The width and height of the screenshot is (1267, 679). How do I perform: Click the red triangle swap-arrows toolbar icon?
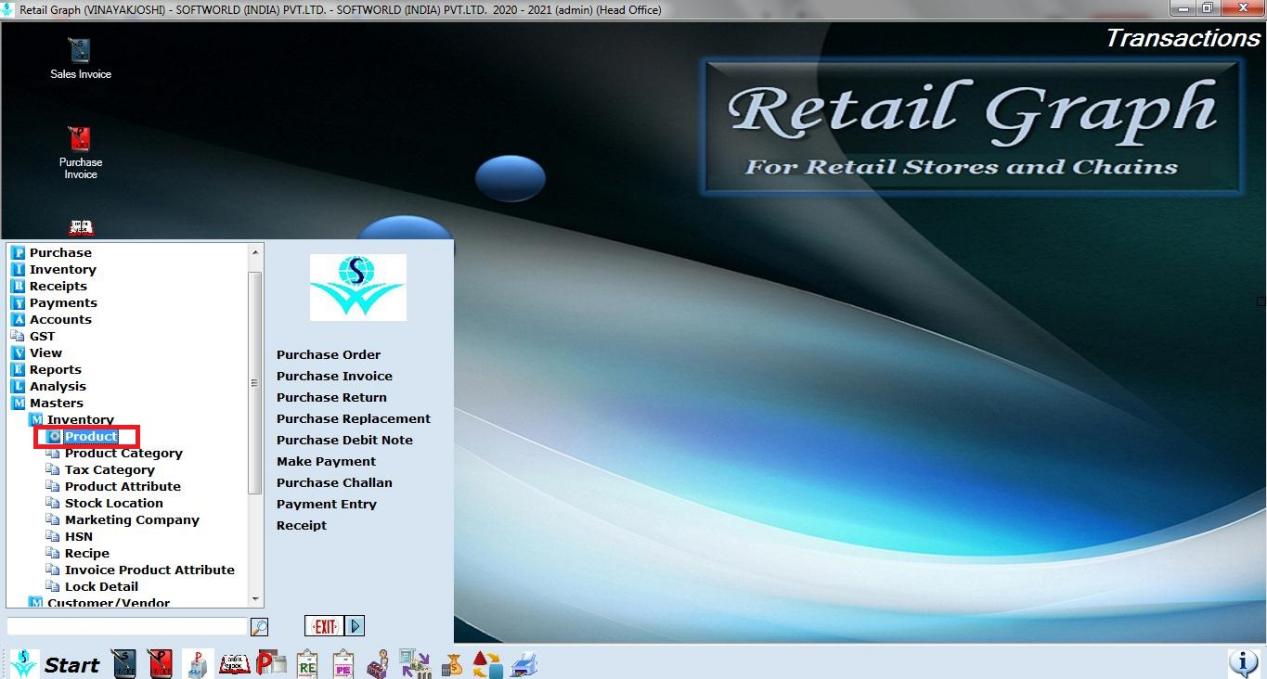[x=487, y=664]
